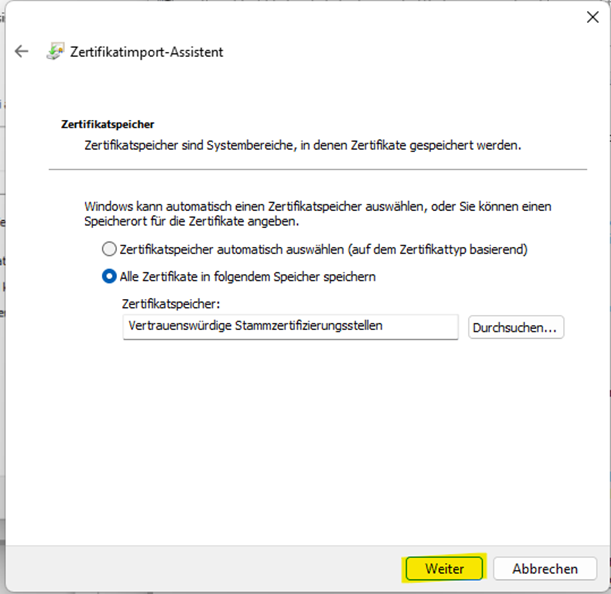Image resolution: width=611 pixels, height=594 pixels.
Task: Click the bold Zertifikatspeicher heading
Action: [x=108, y=124]
